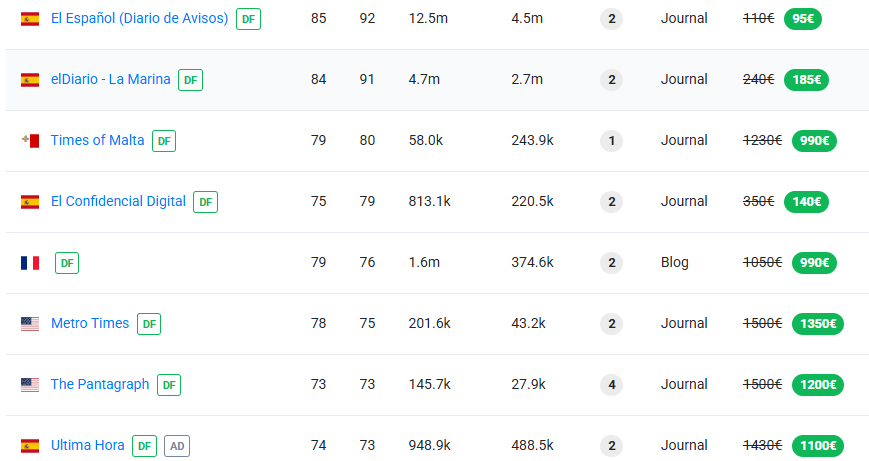Viewport: 869px width, 461px height.
Task: Open the El Español (Diario de Avisos) link
Action: (139, 18)
